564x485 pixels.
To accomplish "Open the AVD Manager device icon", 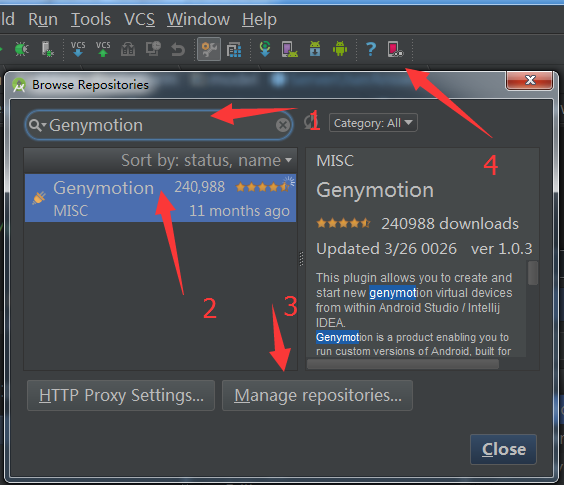I will coord(290,49).
